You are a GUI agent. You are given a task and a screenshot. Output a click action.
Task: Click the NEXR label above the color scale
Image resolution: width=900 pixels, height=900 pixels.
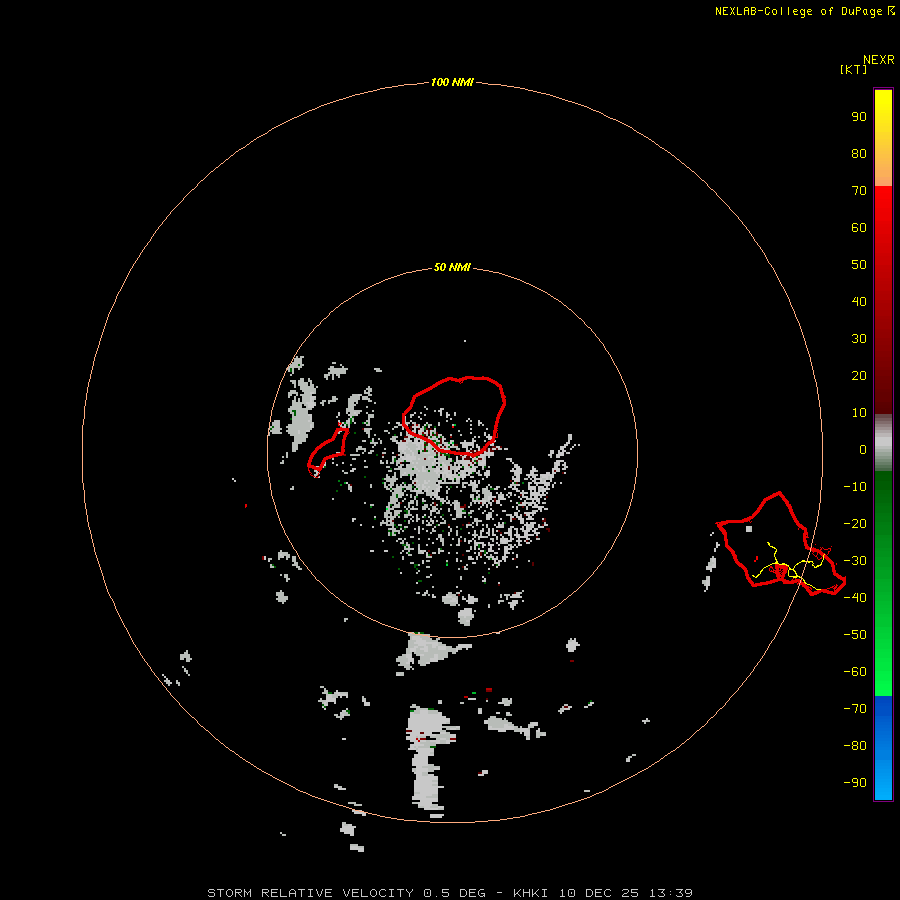coord(879,59)
